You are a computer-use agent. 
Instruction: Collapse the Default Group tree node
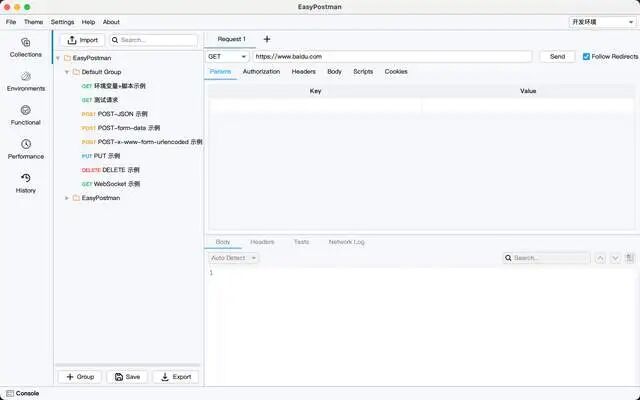(x=67, y=72)
